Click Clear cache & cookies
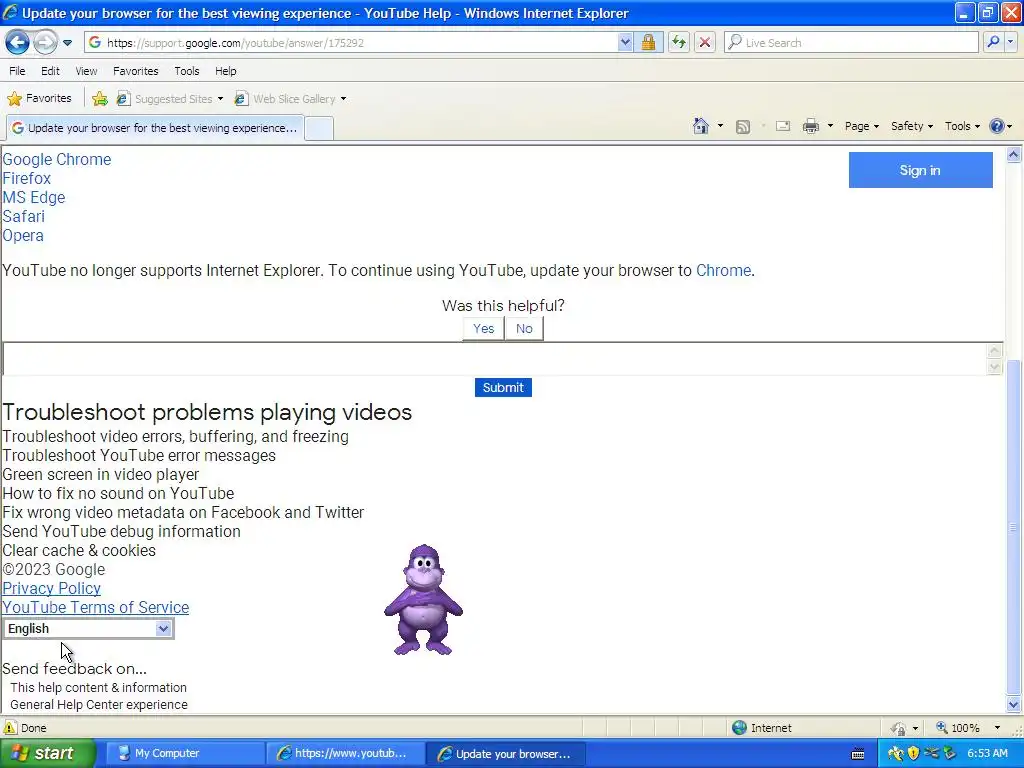The image size is (1024, 768). (79, 551)
